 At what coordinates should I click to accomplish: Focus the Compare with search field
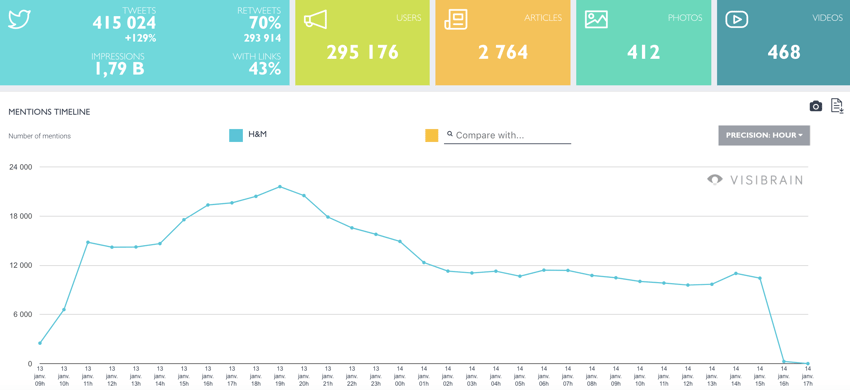click(x=507, y=136)
